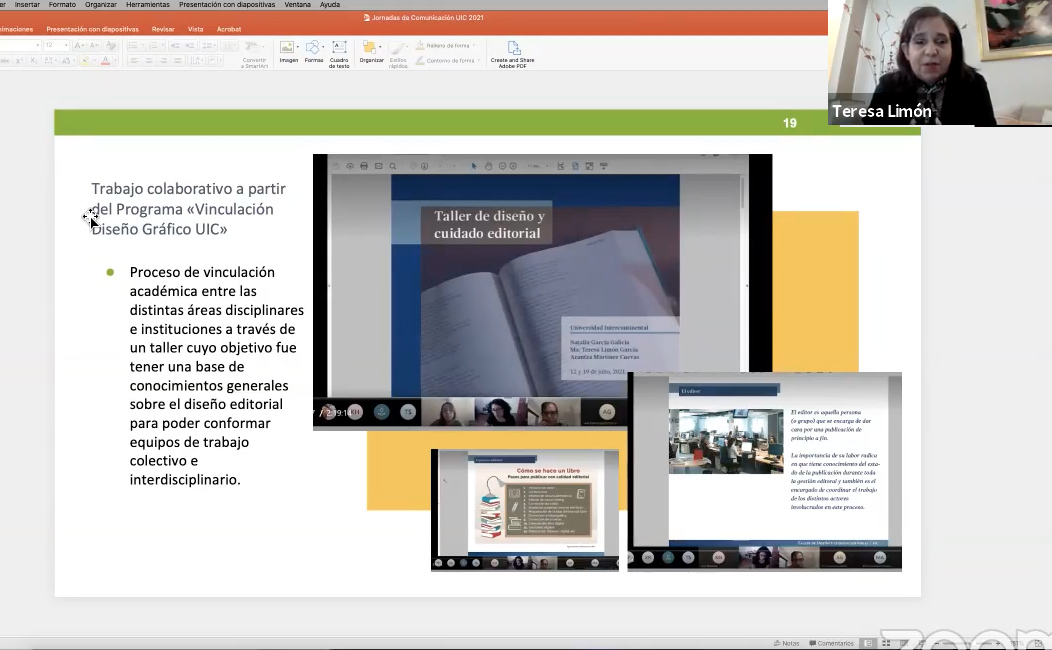Toggle the Notas pane
Viewport: 1052px width, 650px height.
[786, 643]
